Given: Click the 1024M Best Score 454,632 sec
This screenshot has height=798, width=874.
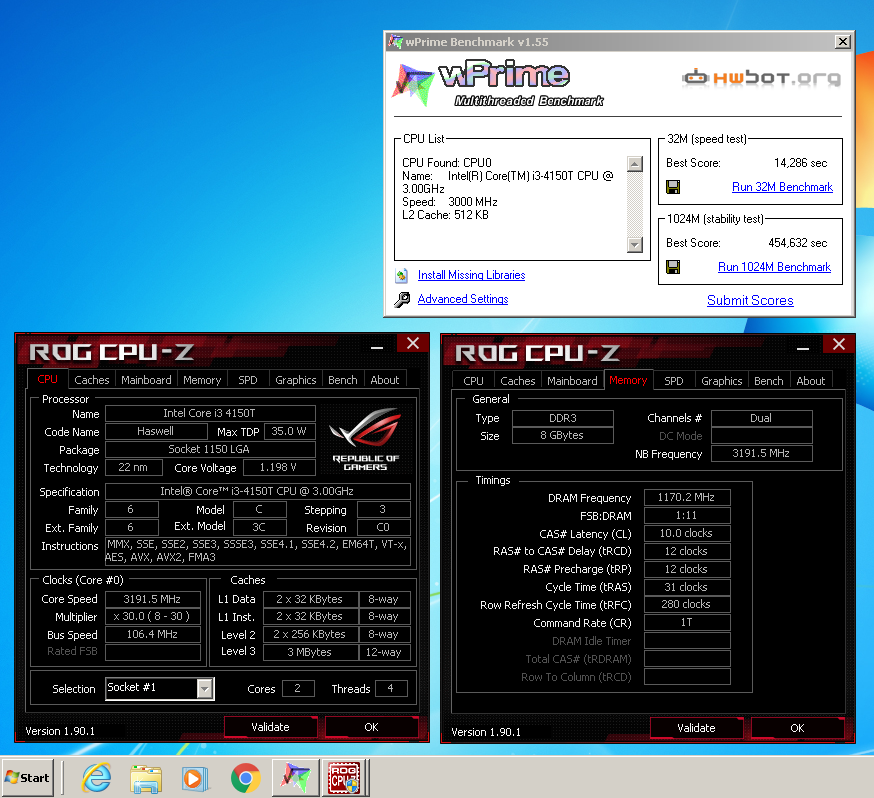Looking at the screenshot, I should click(798, 243).
